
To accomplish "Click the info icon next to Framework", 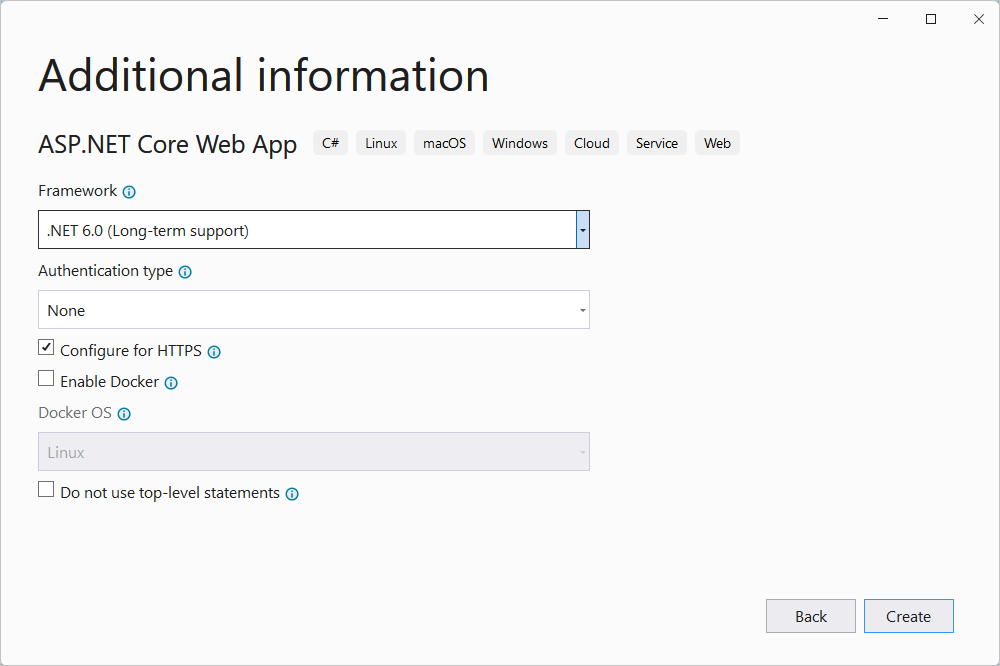I will click(129, 192).
